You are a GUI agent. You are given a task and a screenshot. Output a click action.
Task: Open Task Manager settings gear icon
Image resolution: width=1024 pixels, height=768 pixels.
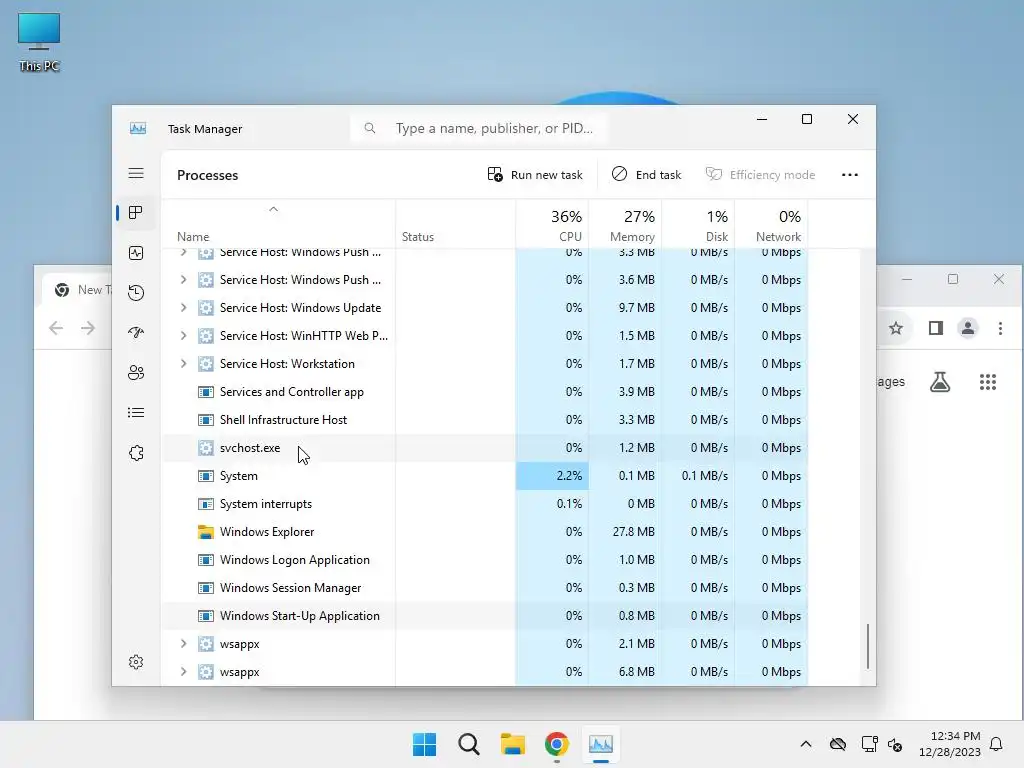point(136,662)
